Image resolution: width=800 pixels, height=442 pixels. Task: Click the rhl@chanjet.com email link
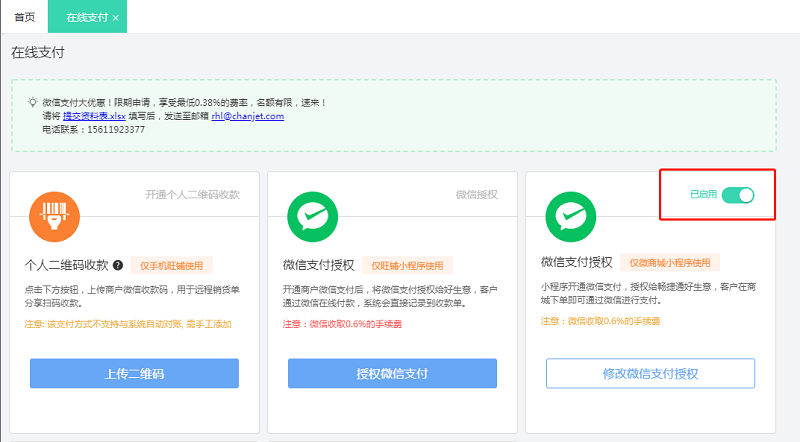(x=247, y=116)
